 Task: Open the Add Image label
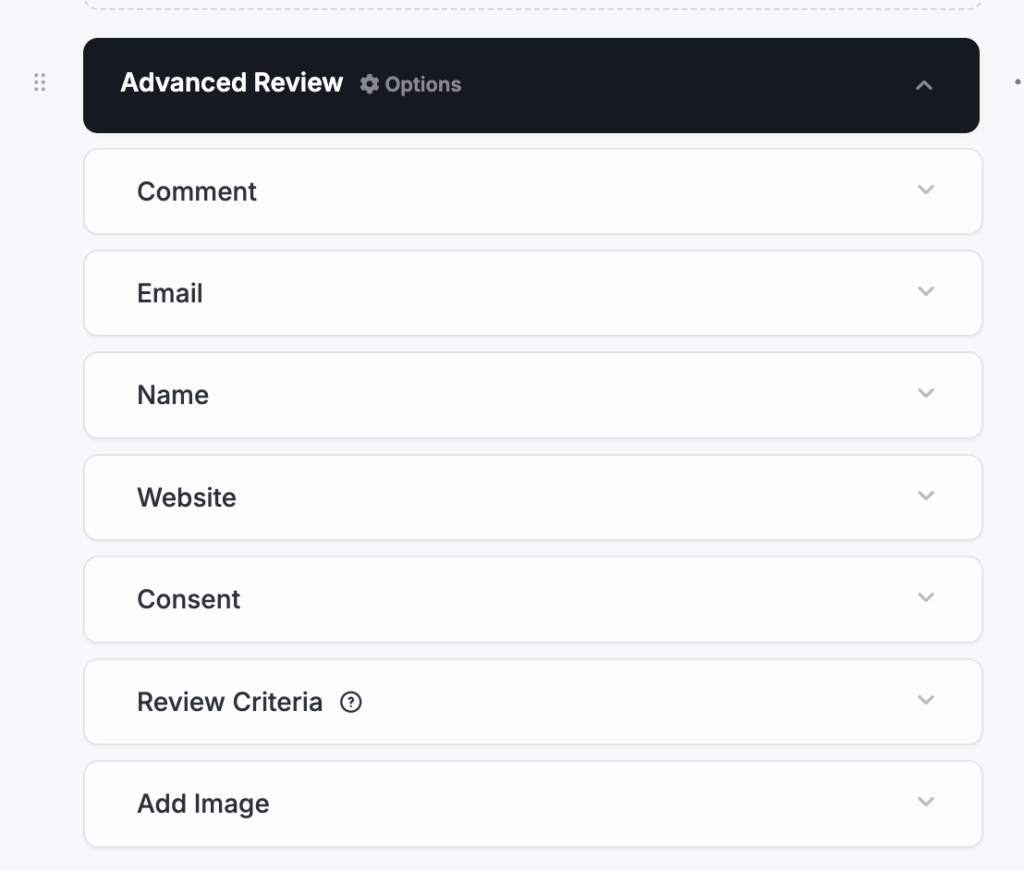(203, 804)
